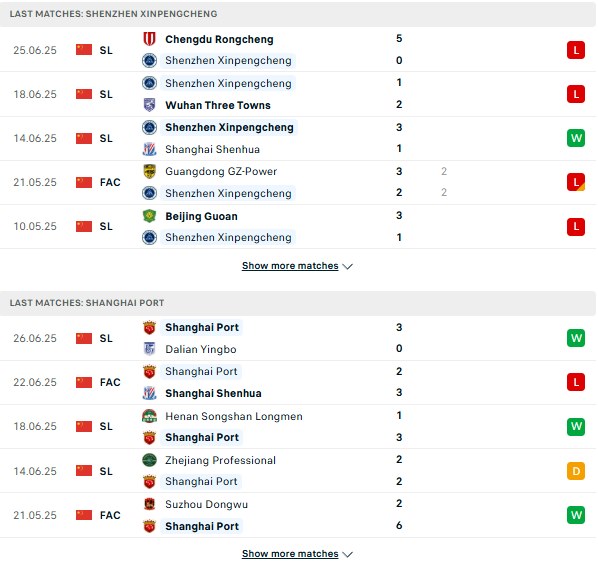Expand more matches for Shenzhen Xinpengcheng
598x568 pixels.
pos(297,266)
